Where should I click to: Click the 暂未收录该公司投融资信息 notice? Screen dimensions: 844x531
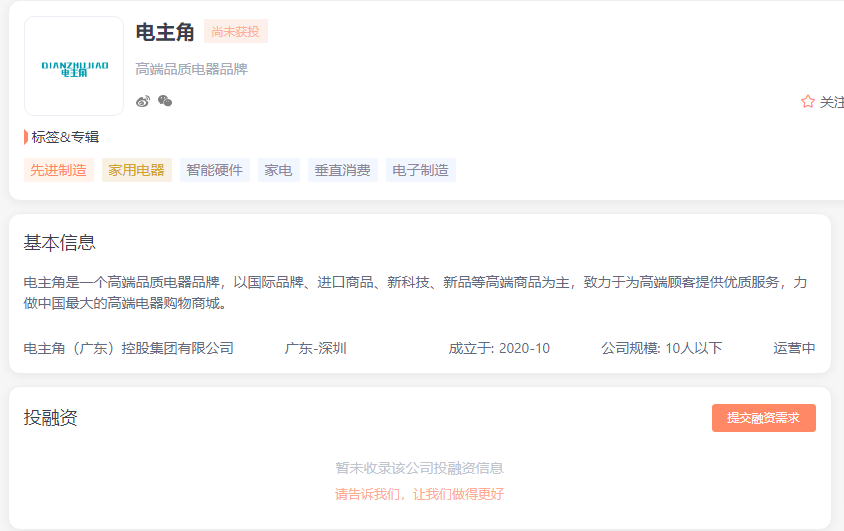point(419,468)
